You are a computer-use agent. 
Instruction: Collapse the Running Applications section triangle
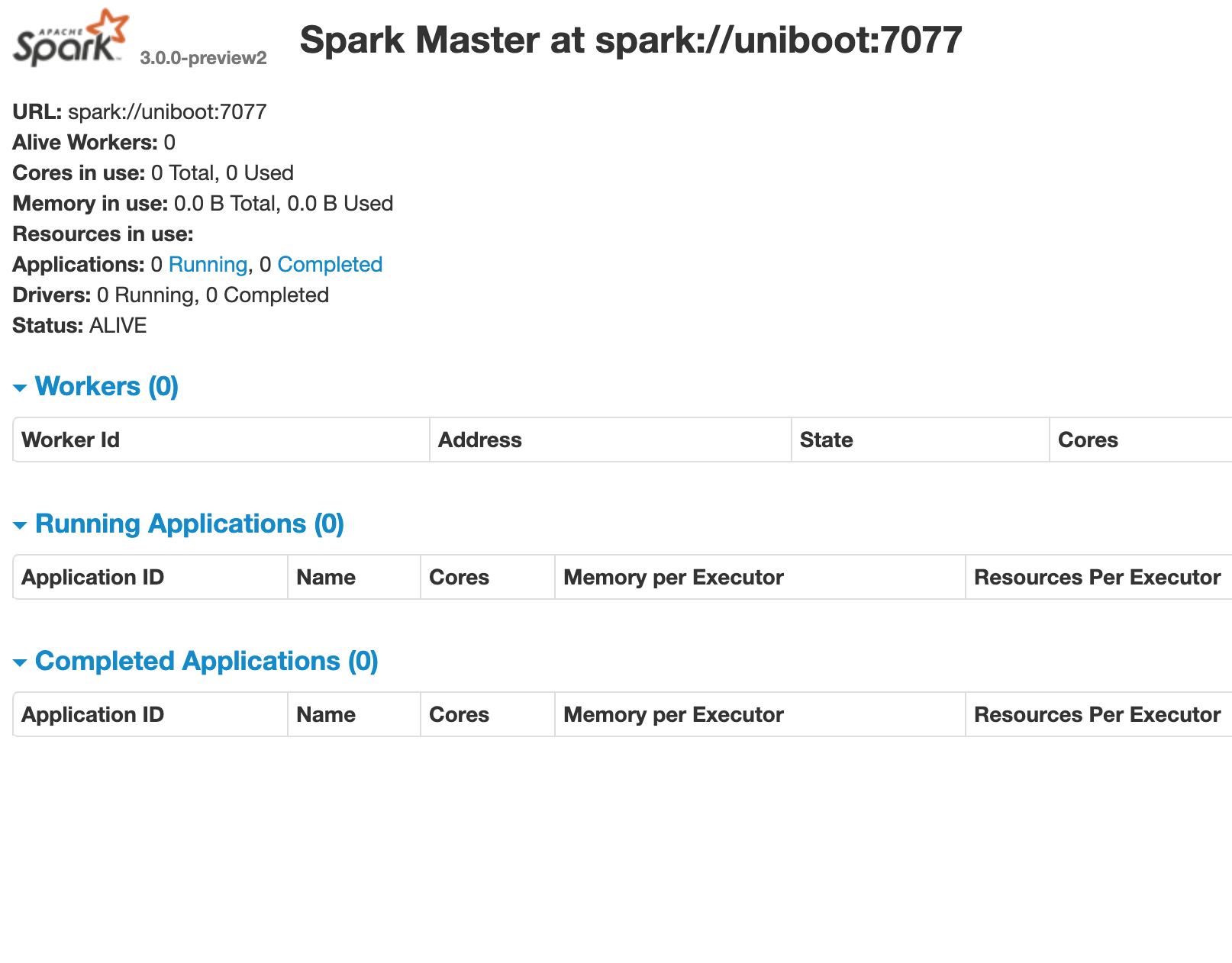(x=20, y=525)
